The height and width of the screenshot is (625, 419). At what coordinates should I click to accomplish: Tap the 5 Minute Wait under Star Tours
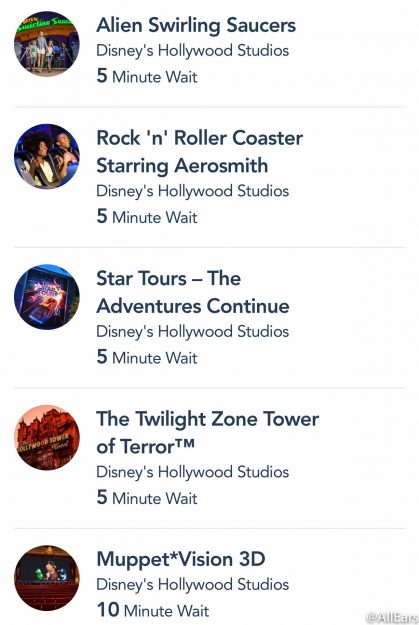click(147, 357)
